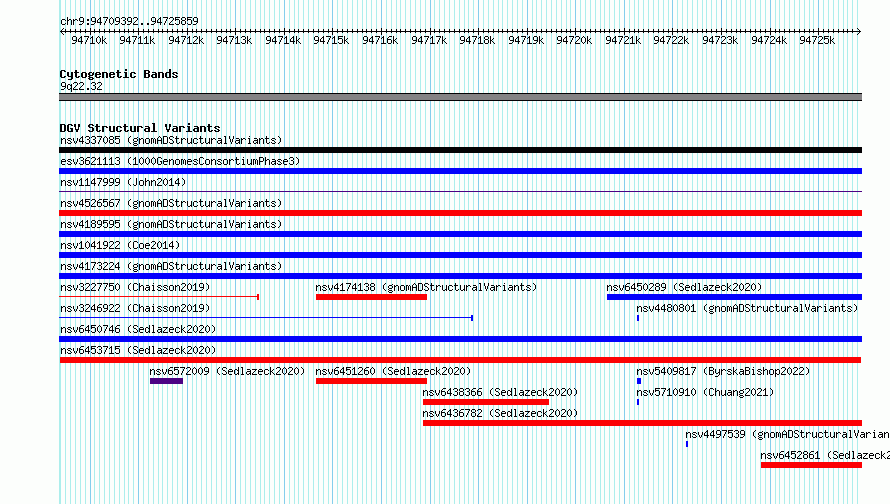The image size is (890, 504).
Task: Click the nsv3246922 Chaisson2019 label
Action: (135, 308)
